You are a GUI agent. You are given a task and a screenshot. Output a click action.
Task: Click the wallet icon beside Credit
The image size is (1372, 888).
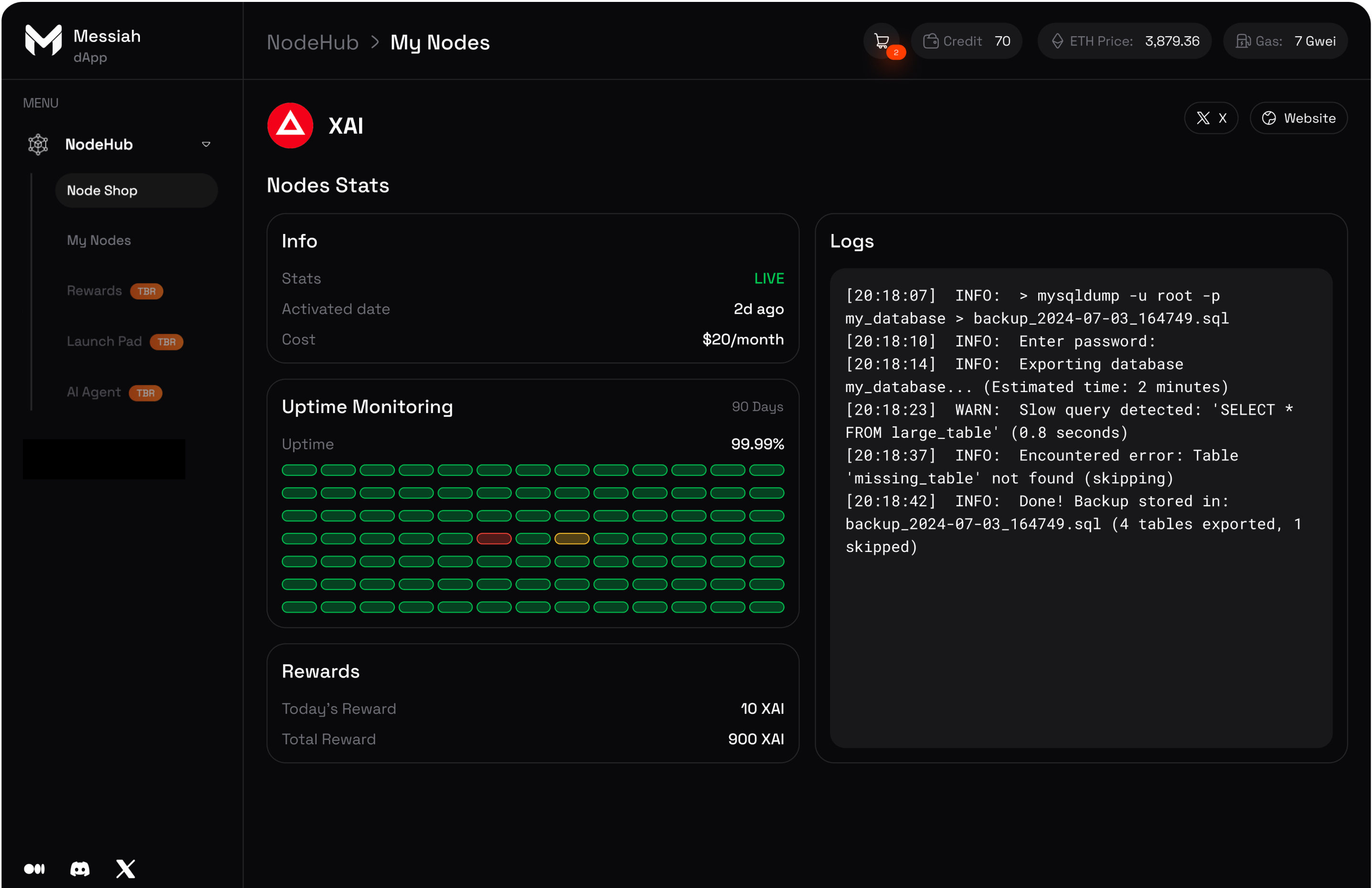coord(930,41)
